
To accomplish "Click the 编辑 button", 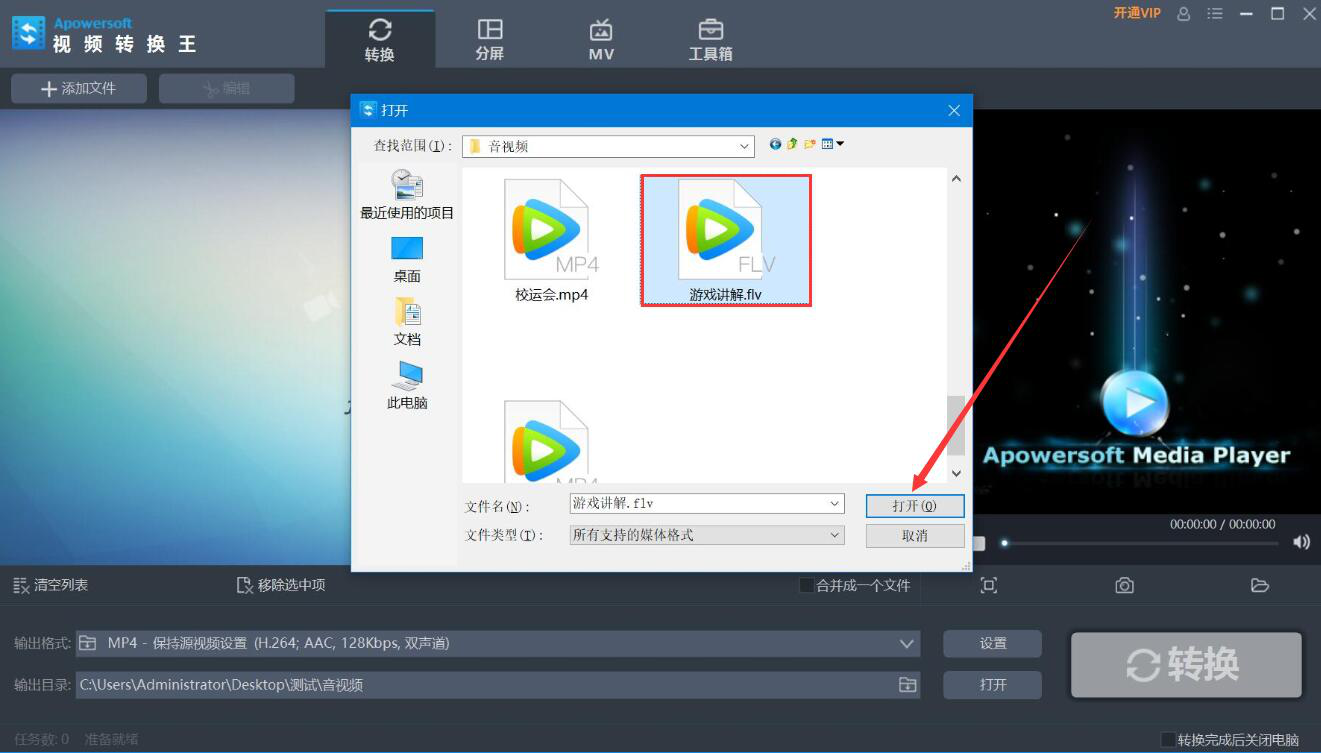I will click(227, 88).
